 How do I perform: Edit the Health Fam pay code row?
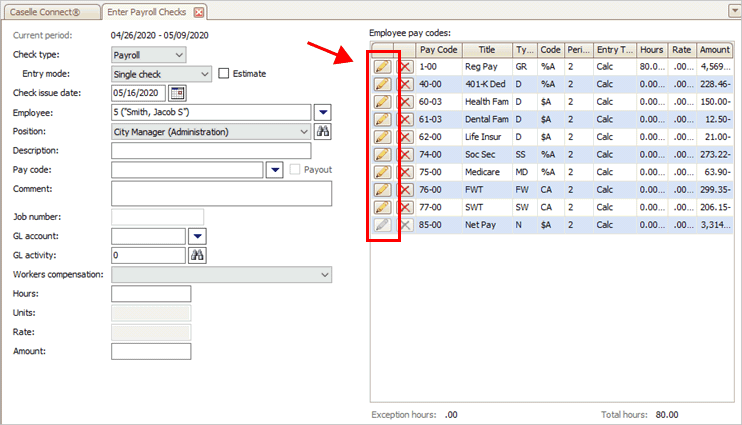coord(382,102)
